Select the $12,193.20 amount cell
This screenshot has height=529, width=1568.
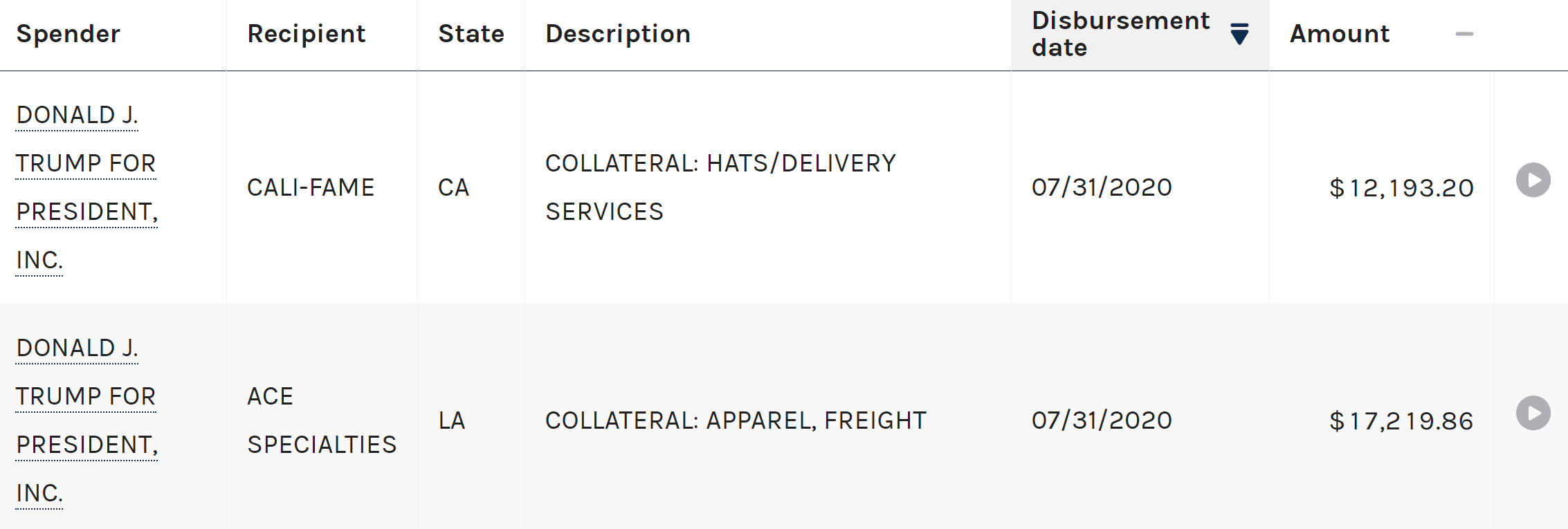[x=1401, y=188]
